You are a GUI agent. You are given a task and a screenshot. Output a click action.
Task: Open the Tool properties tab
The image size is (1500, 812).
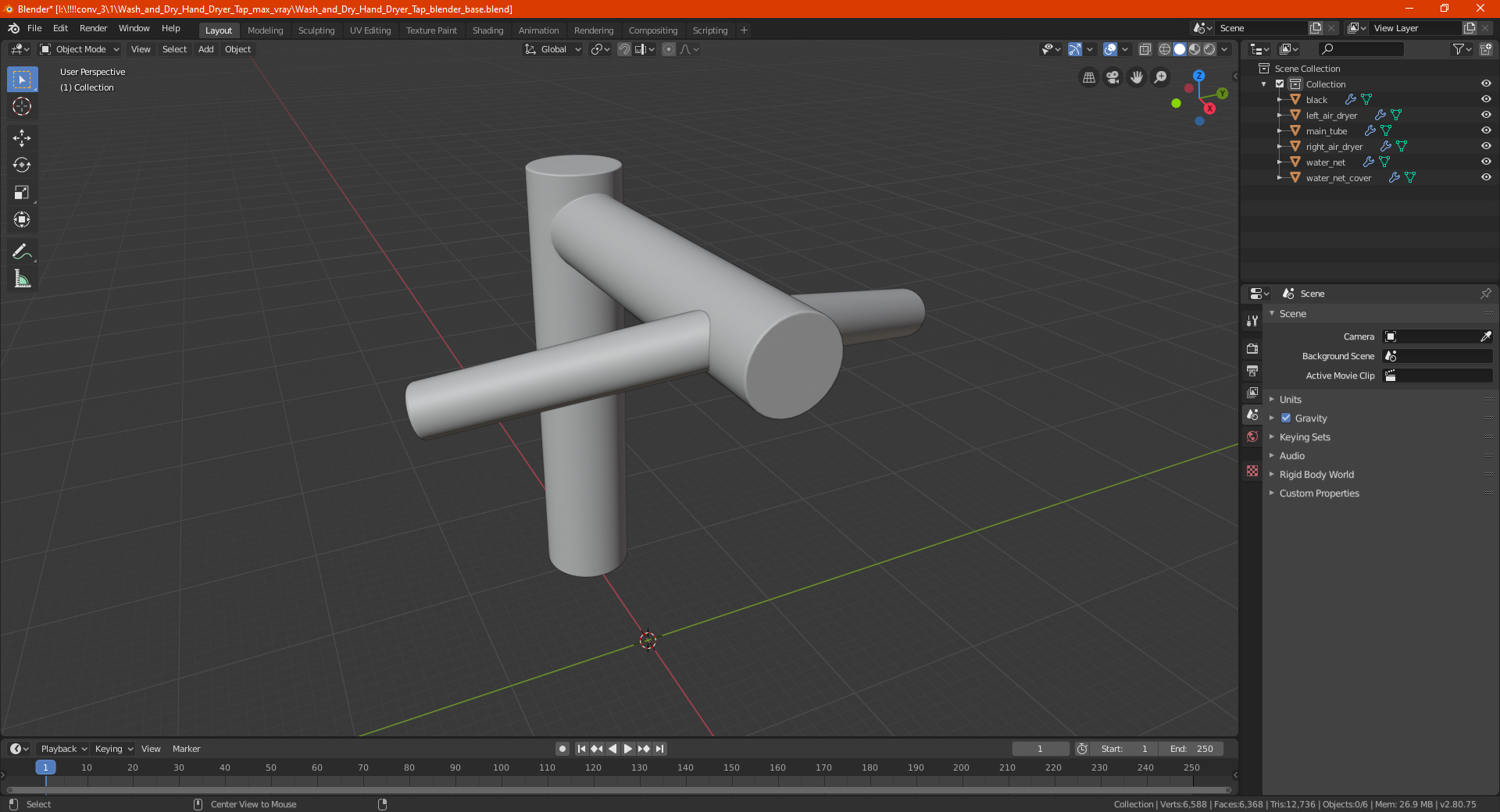point(1252,320)
